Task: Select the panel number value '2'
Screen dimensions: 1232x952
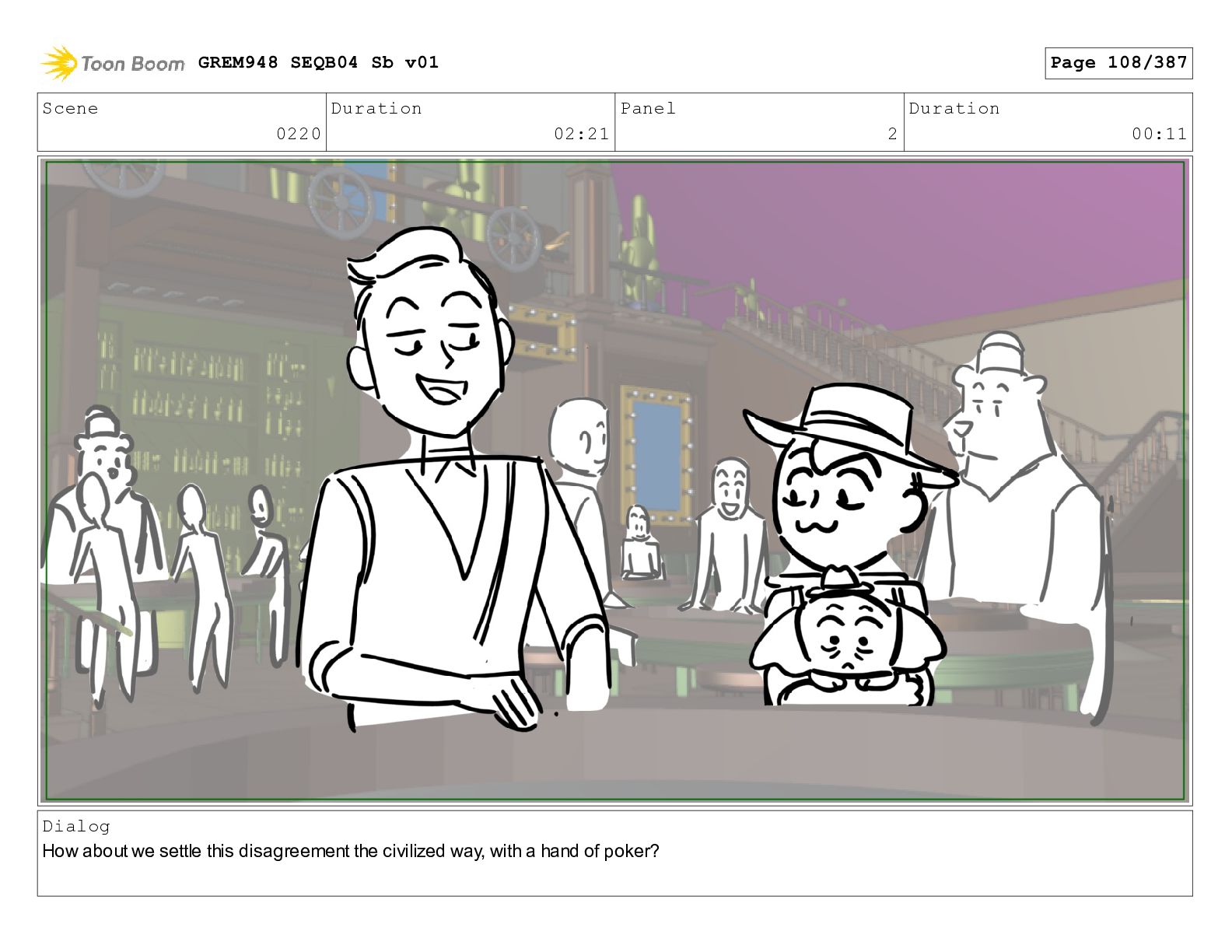Action: pyautogui.click(x=893, y=134)
